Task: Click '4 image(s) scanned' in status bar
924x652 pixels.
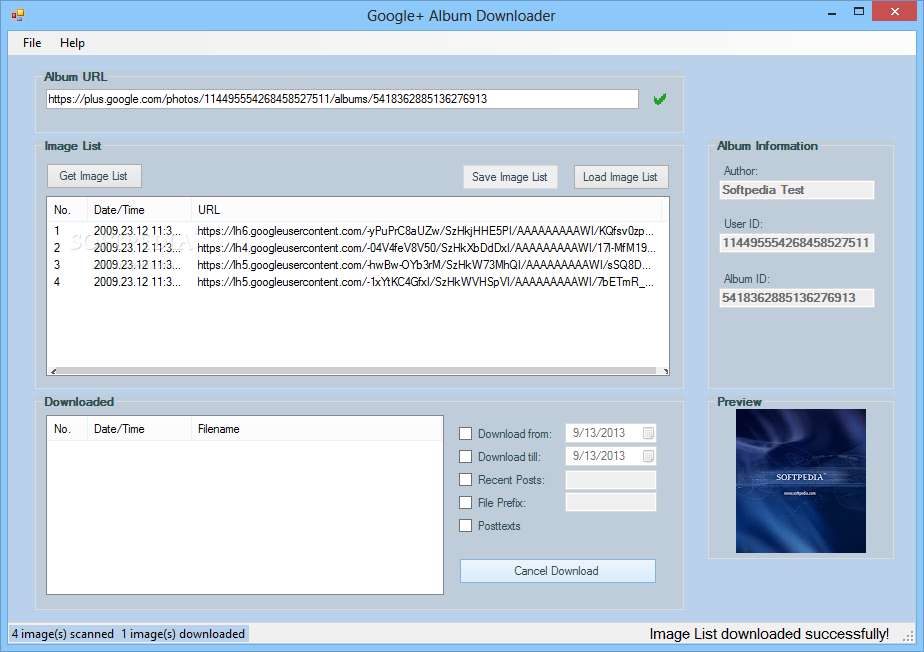Action: (62, 634)
